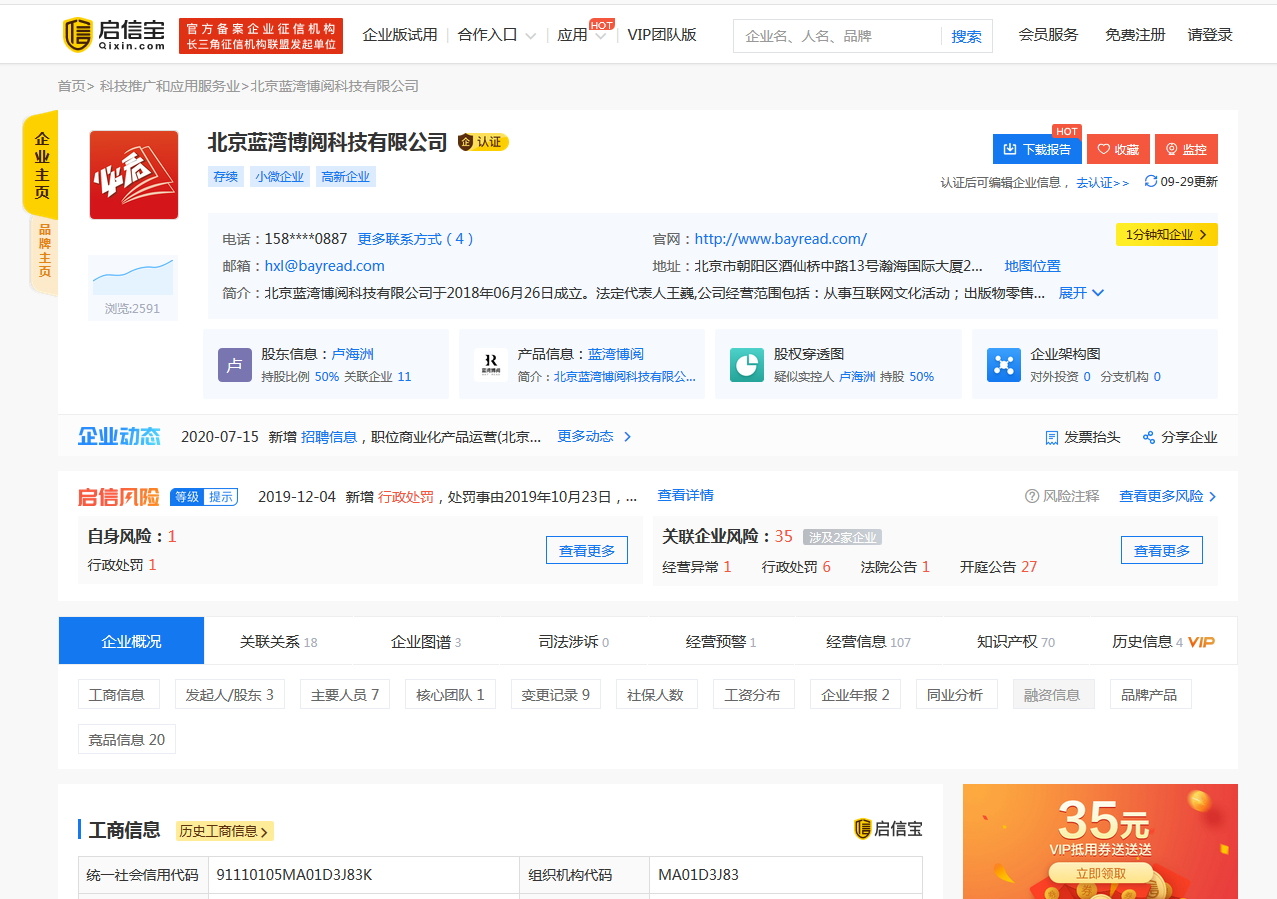Open 历史信息 VIP tab
Screen dimensions: 1277x899
1163,642
